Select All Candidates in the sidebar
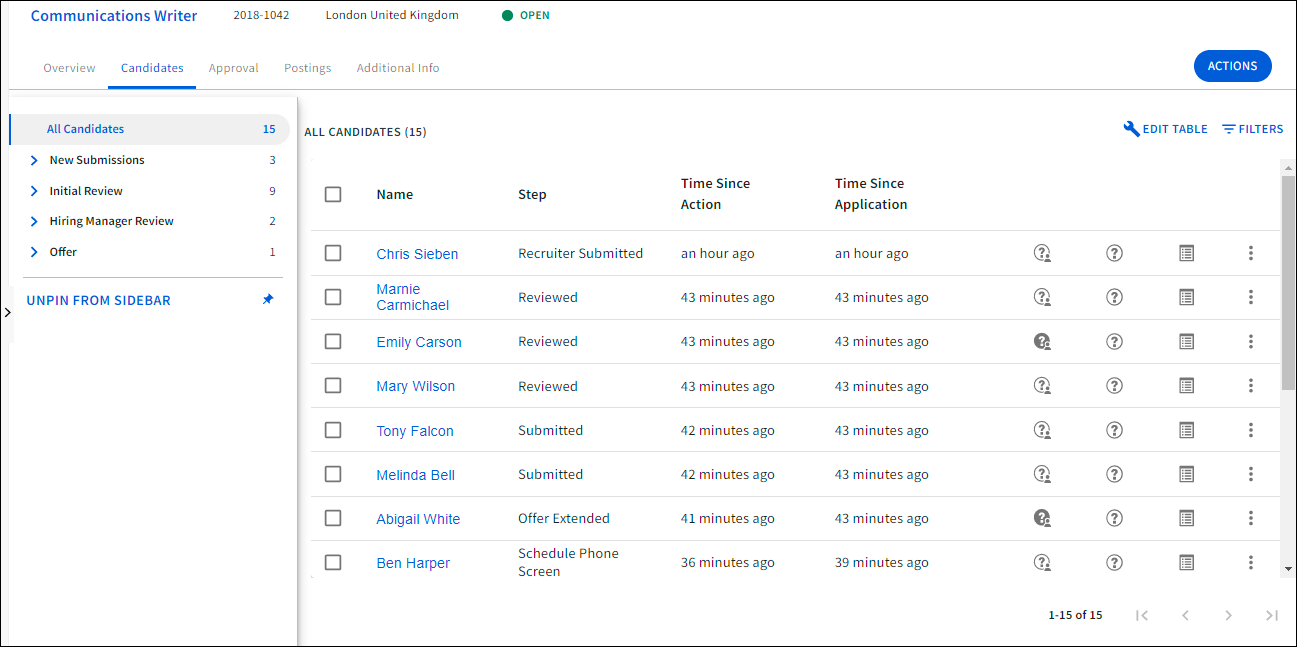 pos(149,129)
